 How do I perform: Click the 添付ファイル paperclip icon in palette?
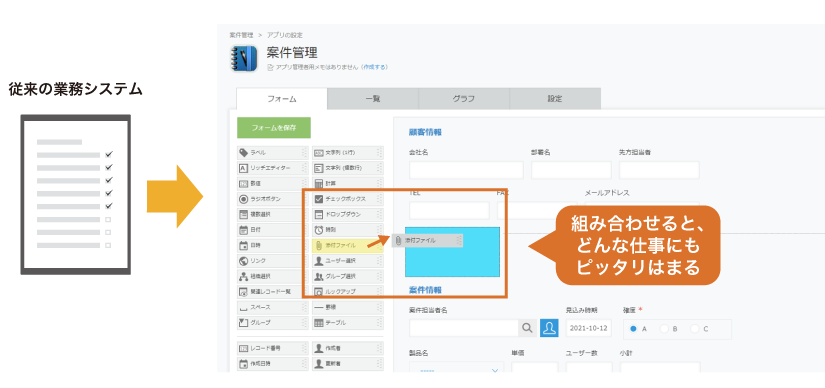tap(318, 245)
